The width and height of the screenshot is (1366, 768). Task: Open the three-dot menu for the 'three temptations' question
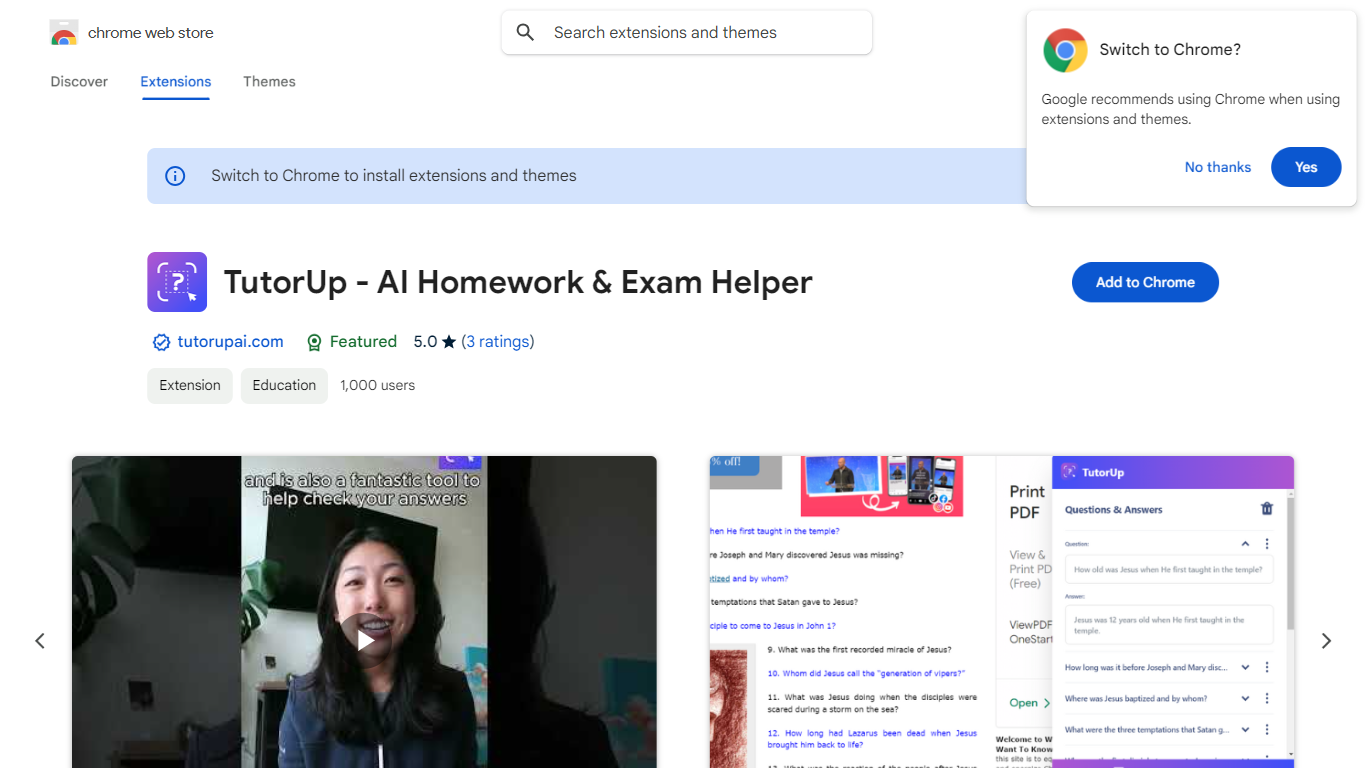[x=1267, y=729]
